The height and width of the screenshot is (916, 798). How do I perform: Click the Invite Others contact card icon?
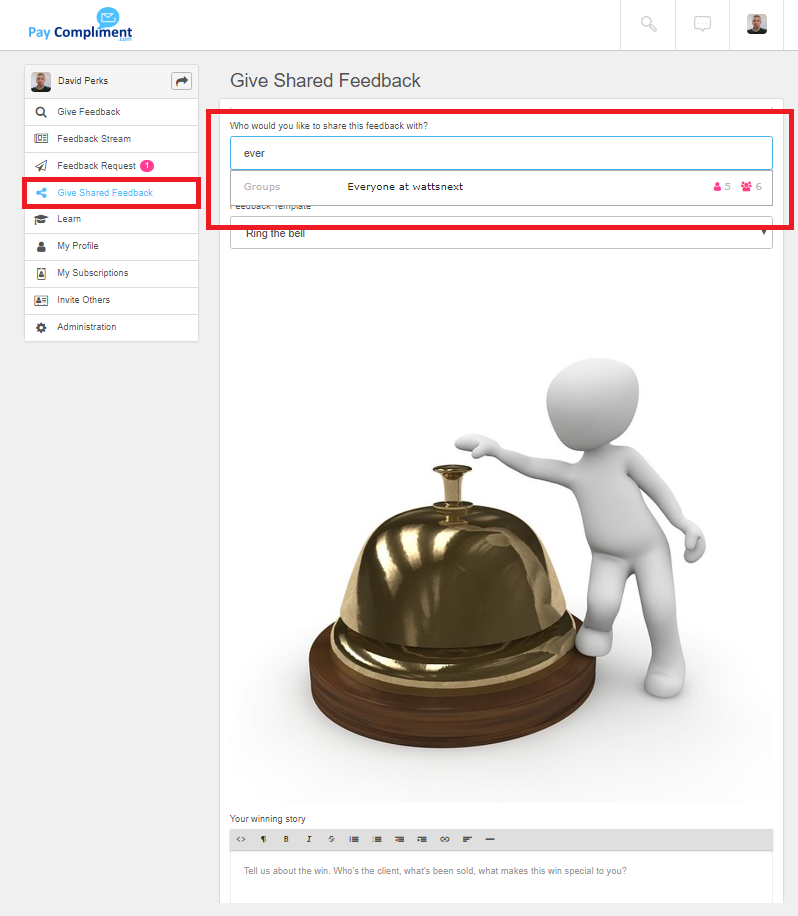(41, 300)
